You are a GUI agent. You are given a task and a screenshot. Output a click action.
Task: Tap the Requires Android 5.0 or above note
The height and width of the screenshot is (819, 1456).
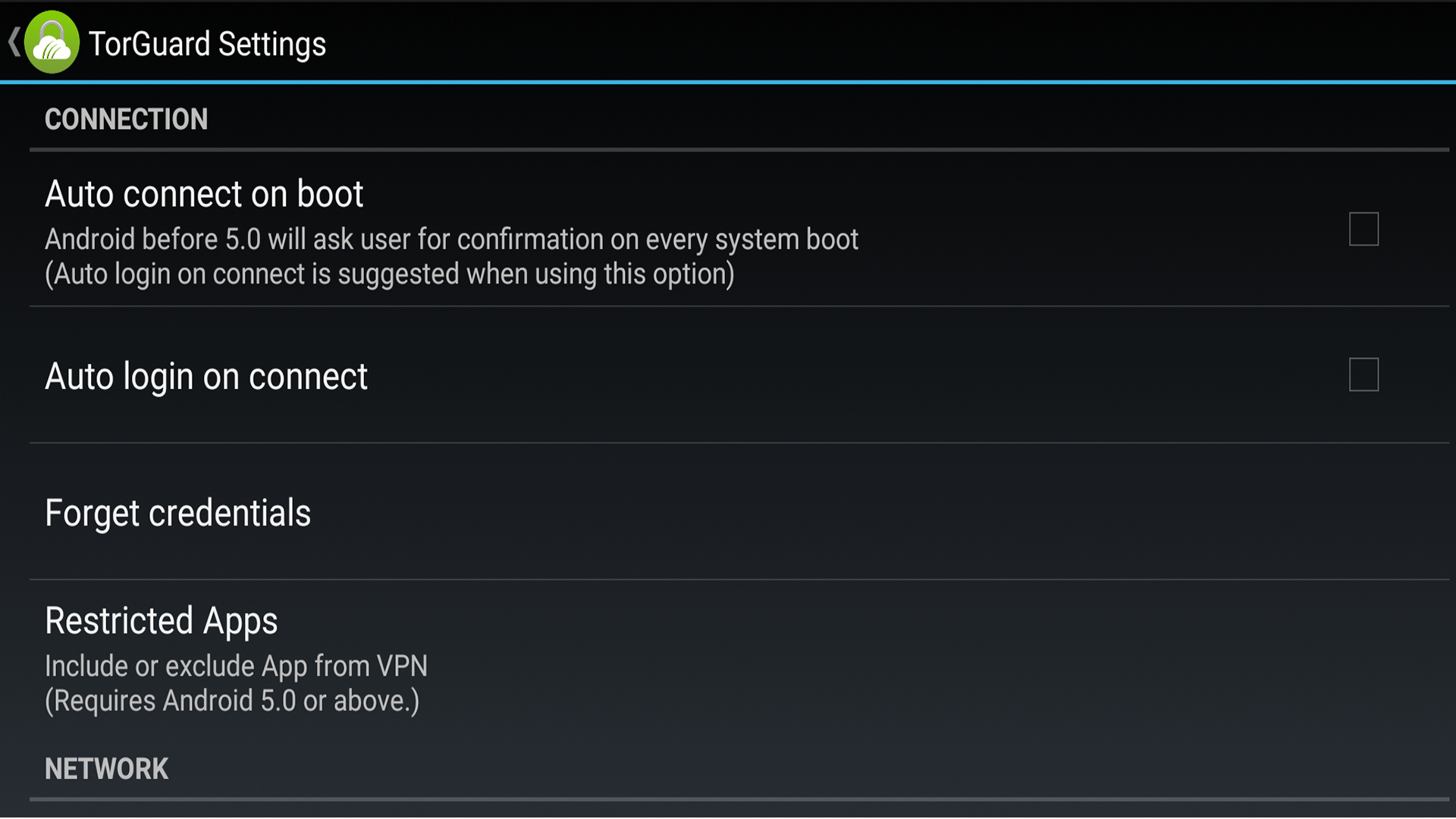pyautogui.click(x=231, y=701)
